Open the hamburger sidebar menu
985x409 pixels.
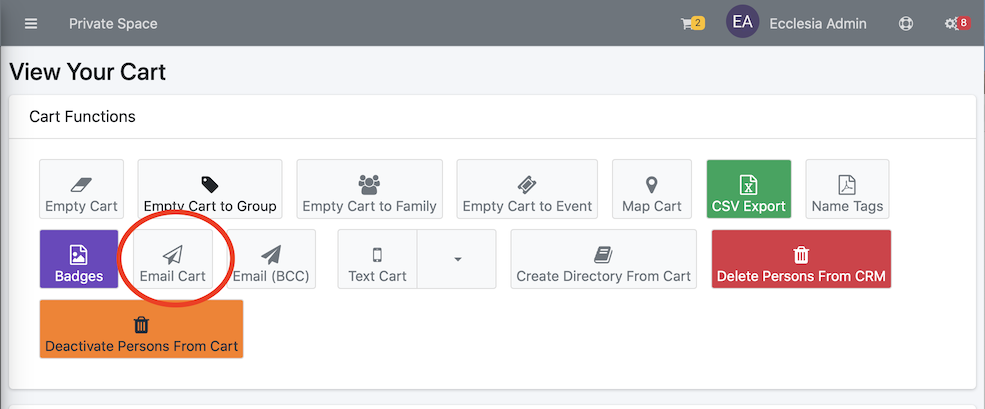point(31,24)
